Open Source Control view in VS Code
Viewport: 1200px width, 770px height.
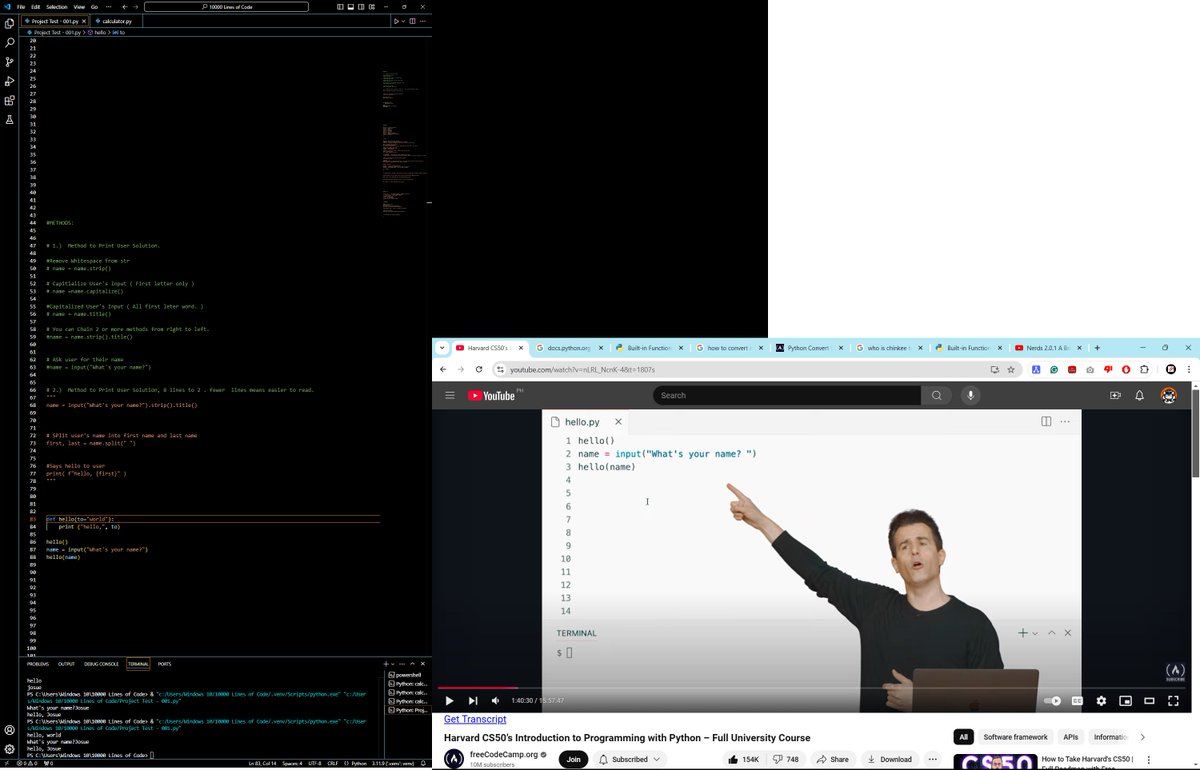10,62
